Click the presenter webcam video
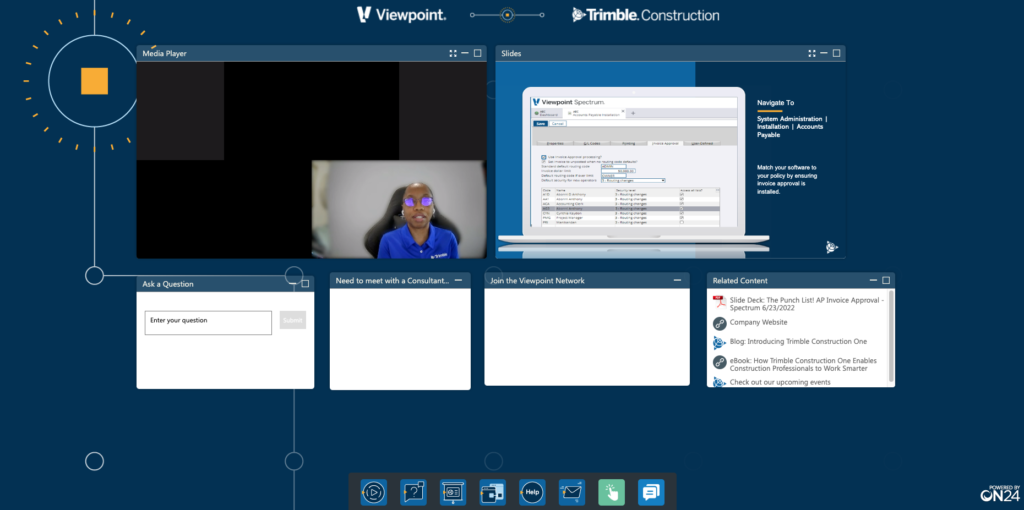The image size is (1024, 510). click(x=399, y=209)
